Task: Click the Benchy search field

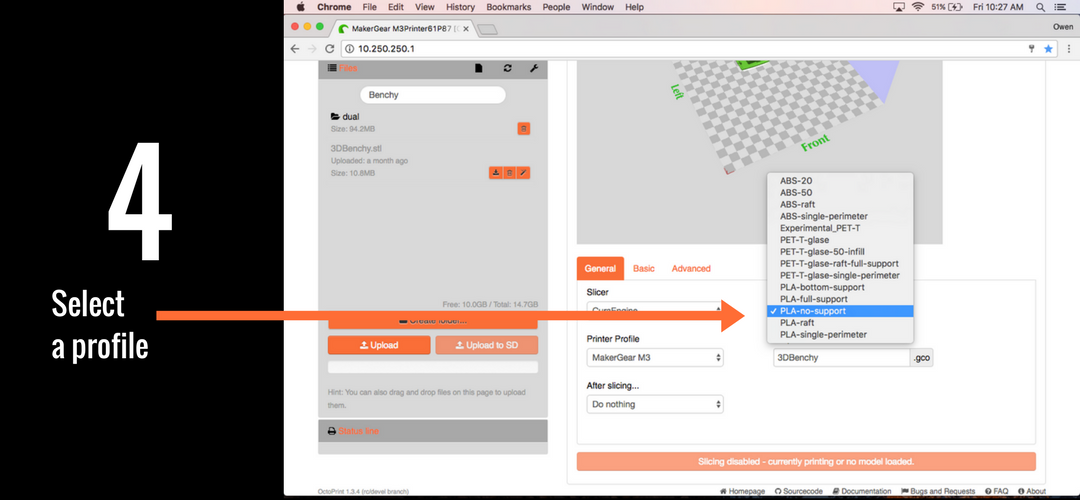Action: 432,95
